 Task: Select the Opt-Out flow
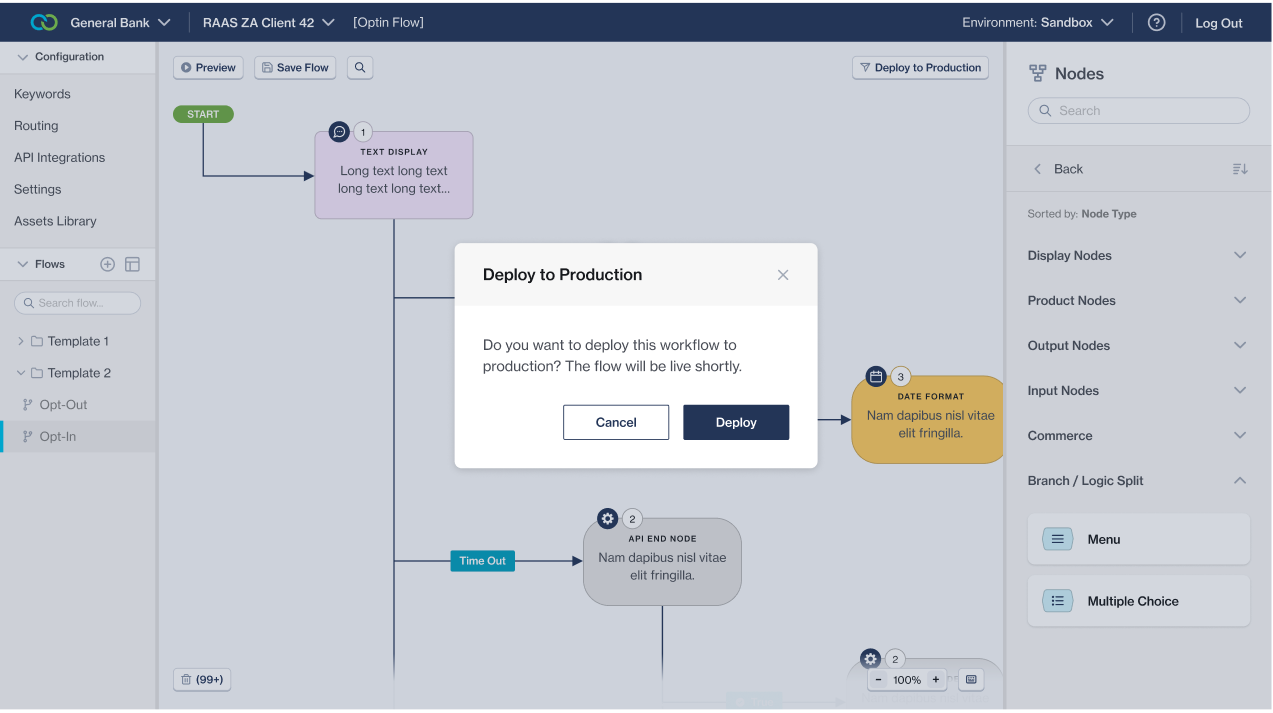(x=63, y=405)
